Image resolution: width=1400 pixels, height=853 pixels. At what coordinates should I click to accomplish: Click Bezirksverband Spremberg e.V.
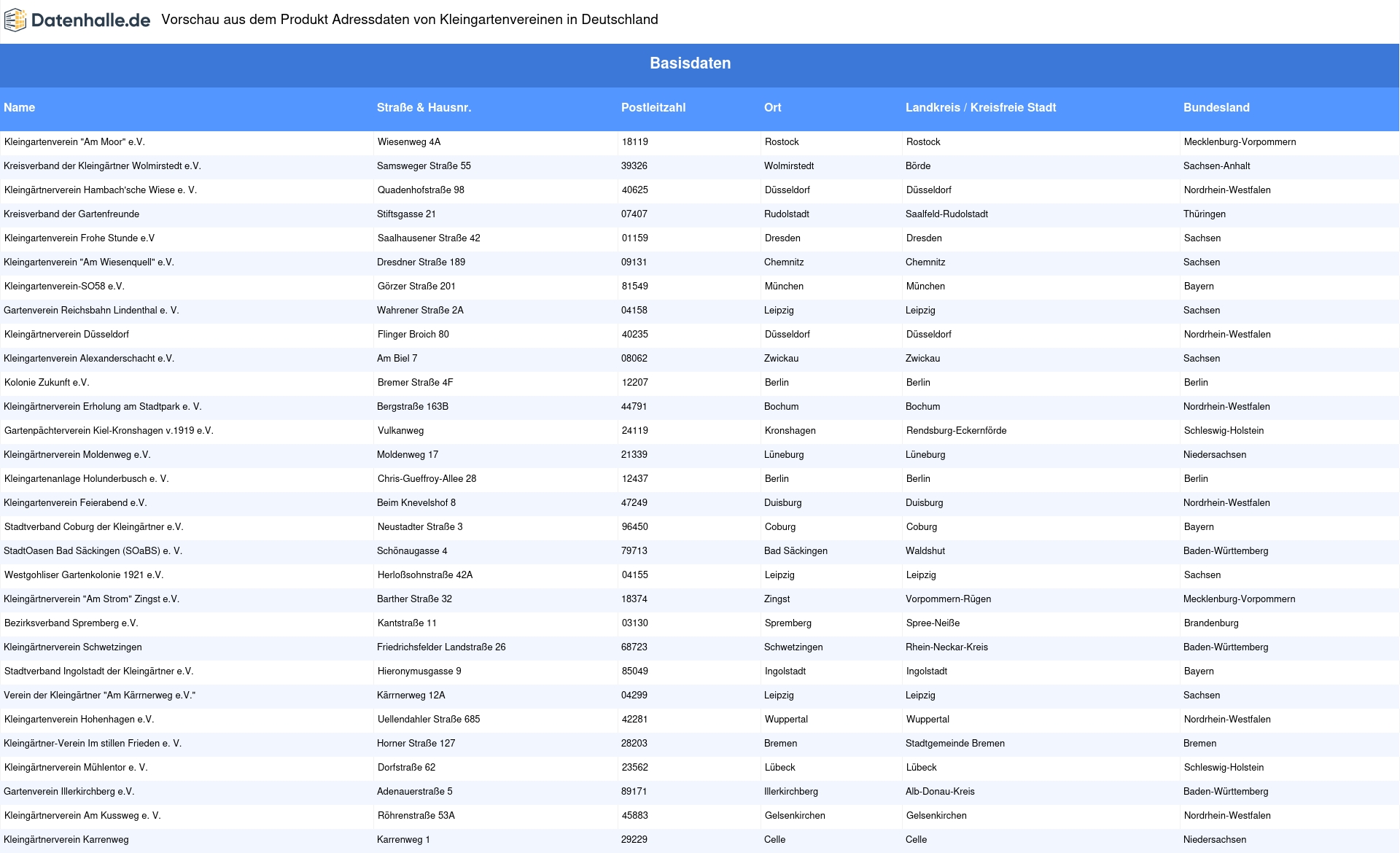[x=71, y=623]
